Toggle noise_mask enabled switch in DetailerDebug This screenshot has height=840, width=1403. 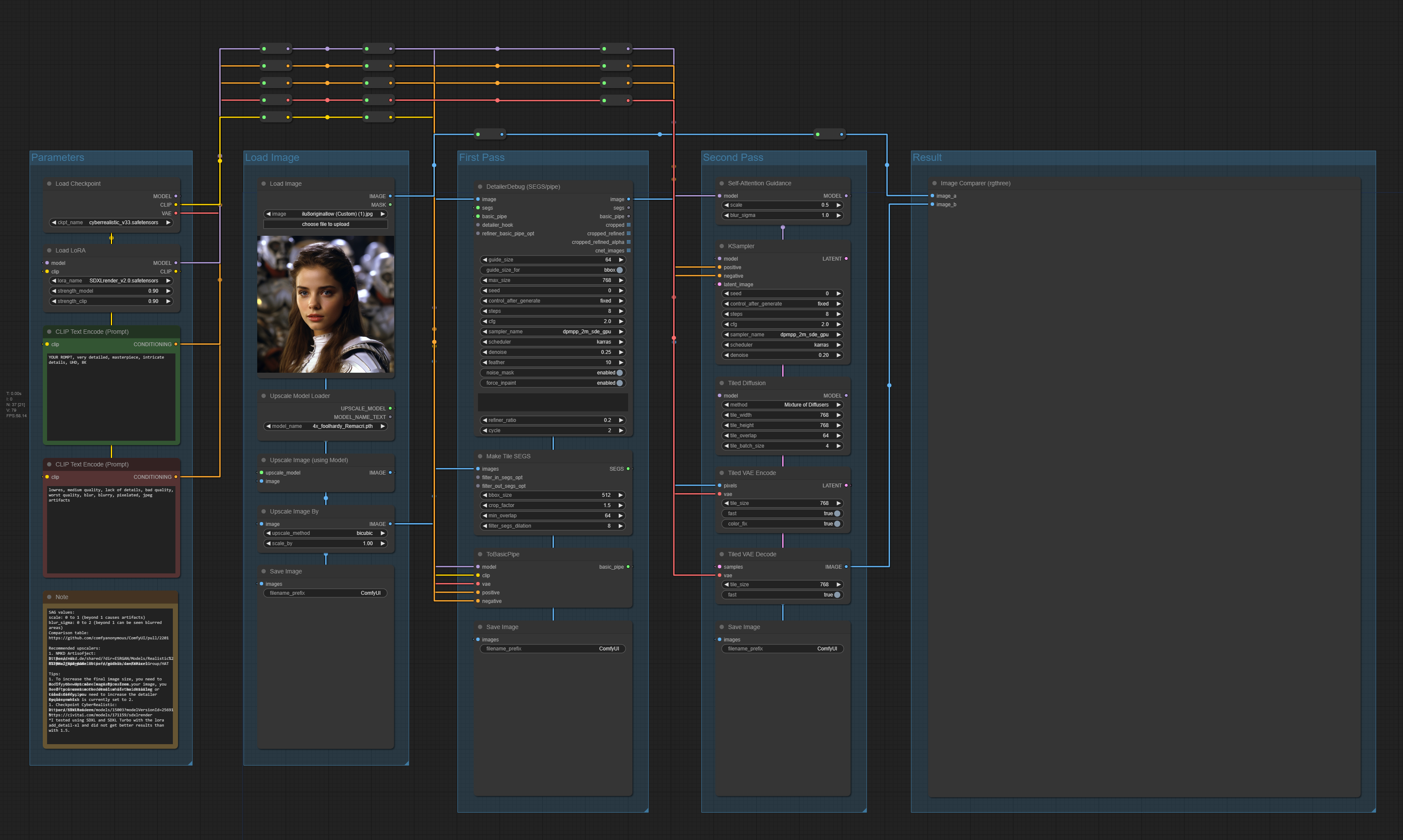(619, 373)
